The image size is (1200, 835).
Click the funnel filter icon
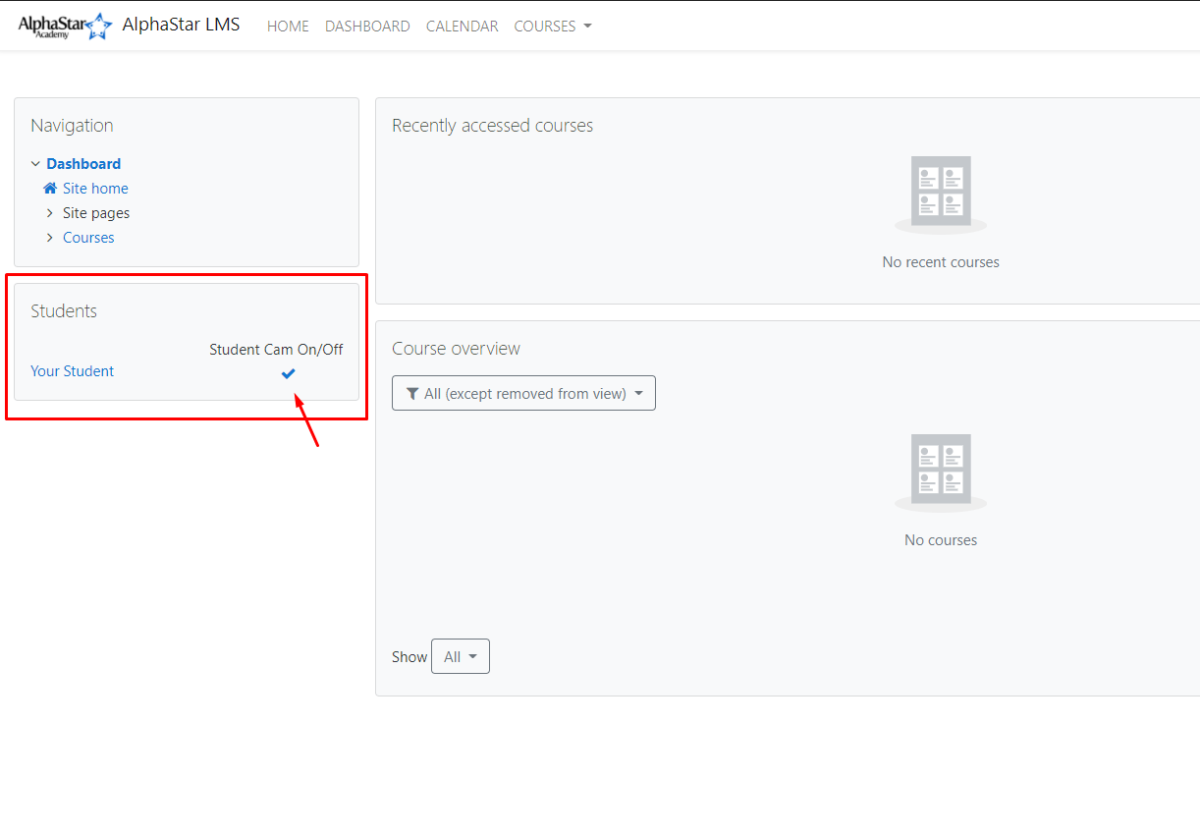412,394
